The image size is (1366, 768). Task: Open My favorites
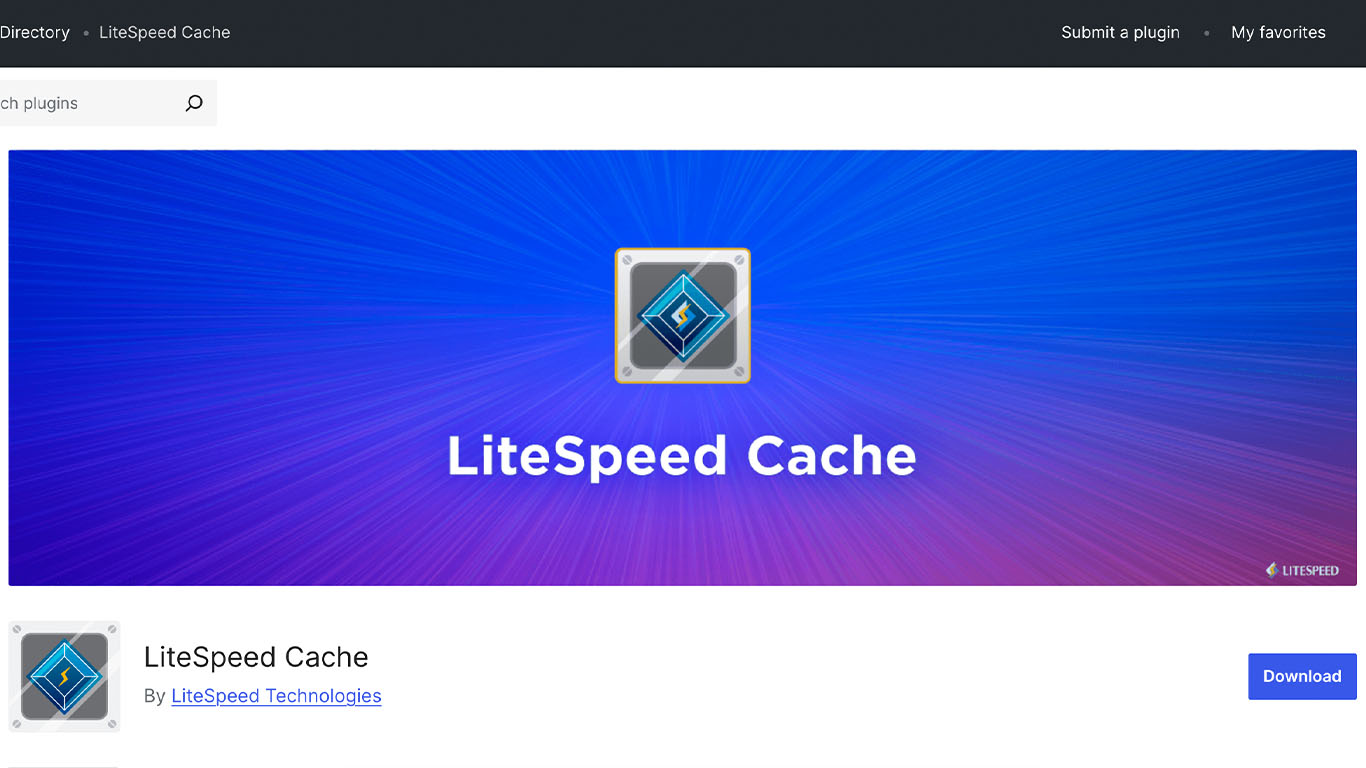pos(1278,32)
